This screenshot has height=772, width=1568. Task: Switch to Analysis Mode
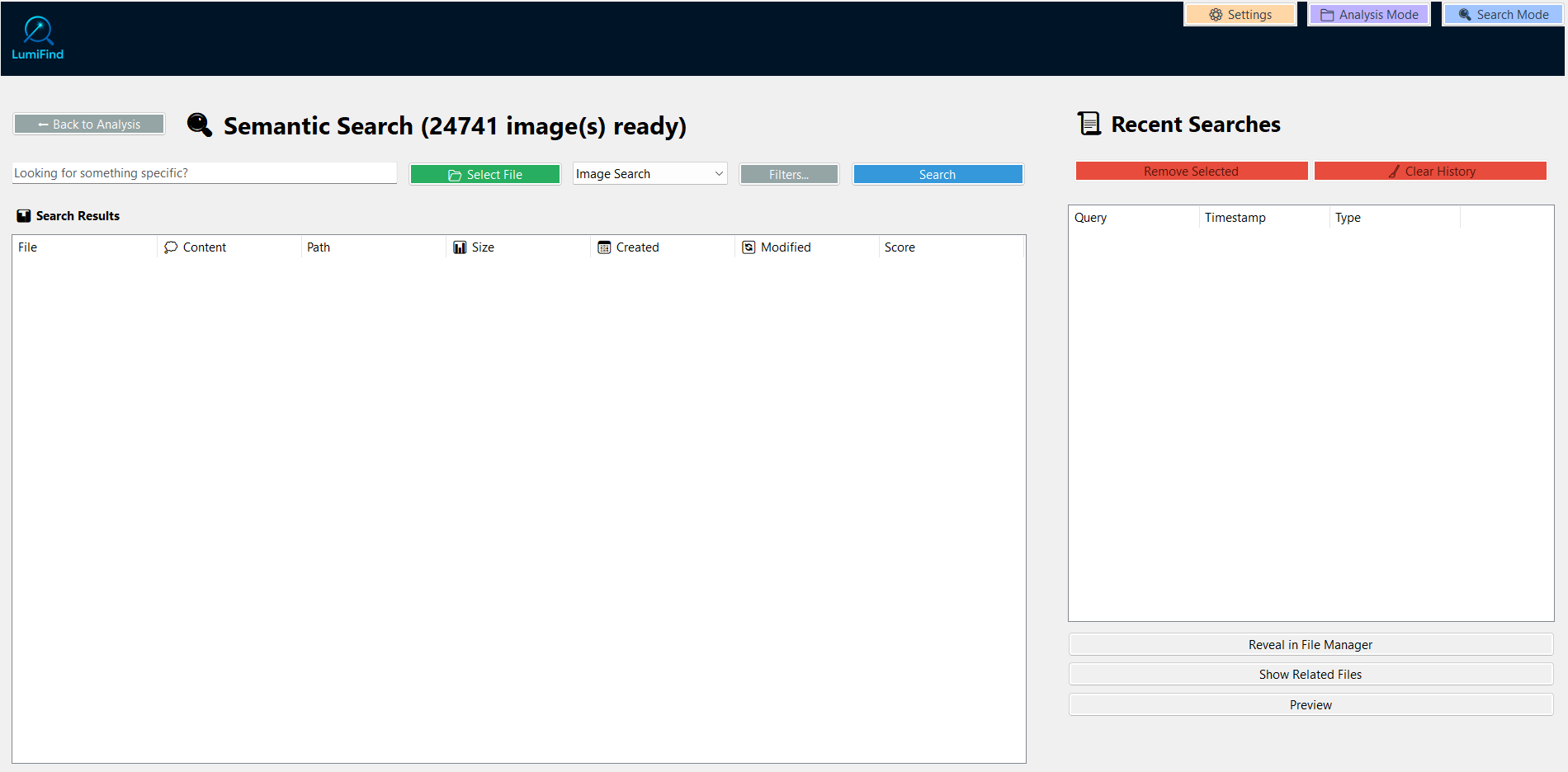click(1369, 15)
